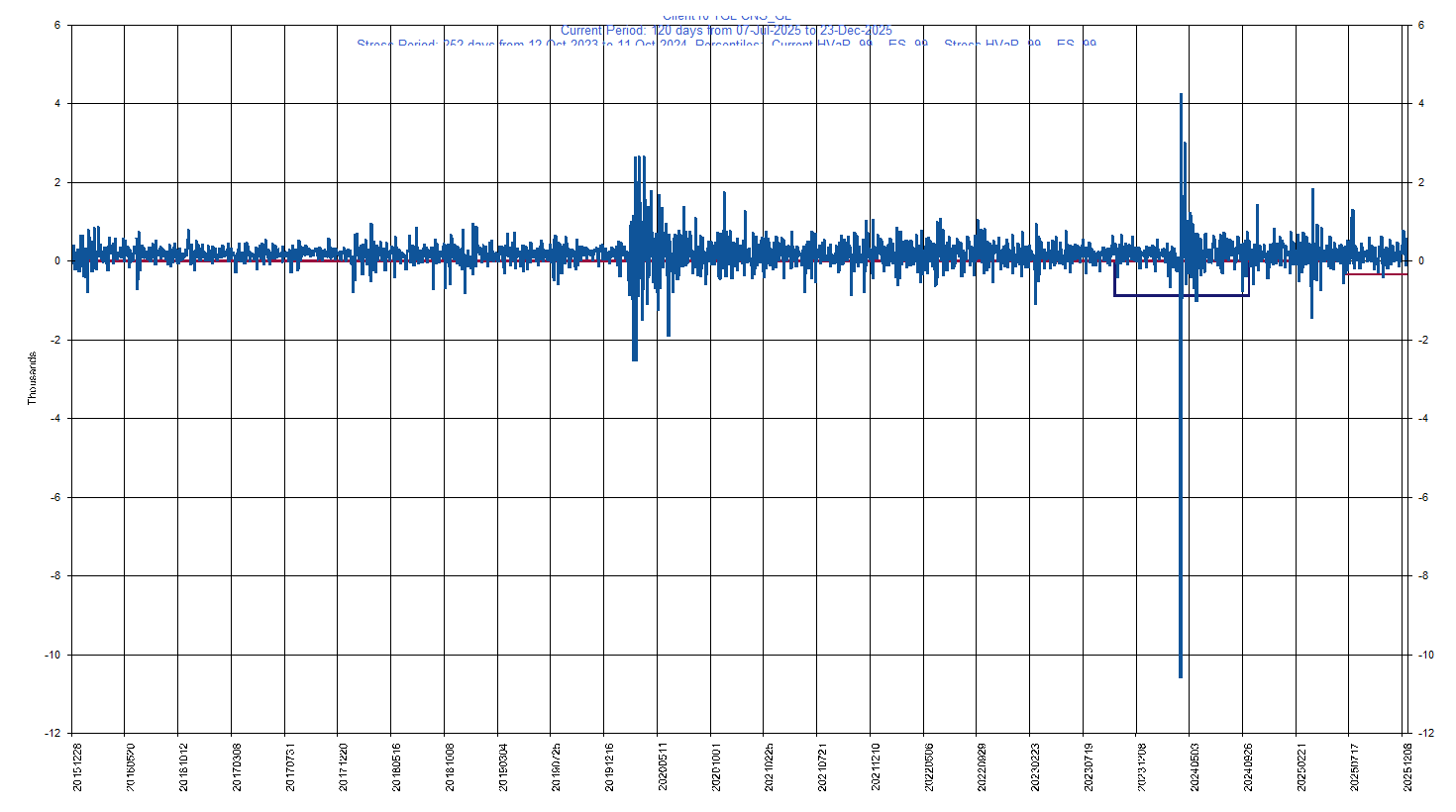Click the Current Period title line
The image size is (1456, 812).
pyautogui.click(x=726, y=31)
